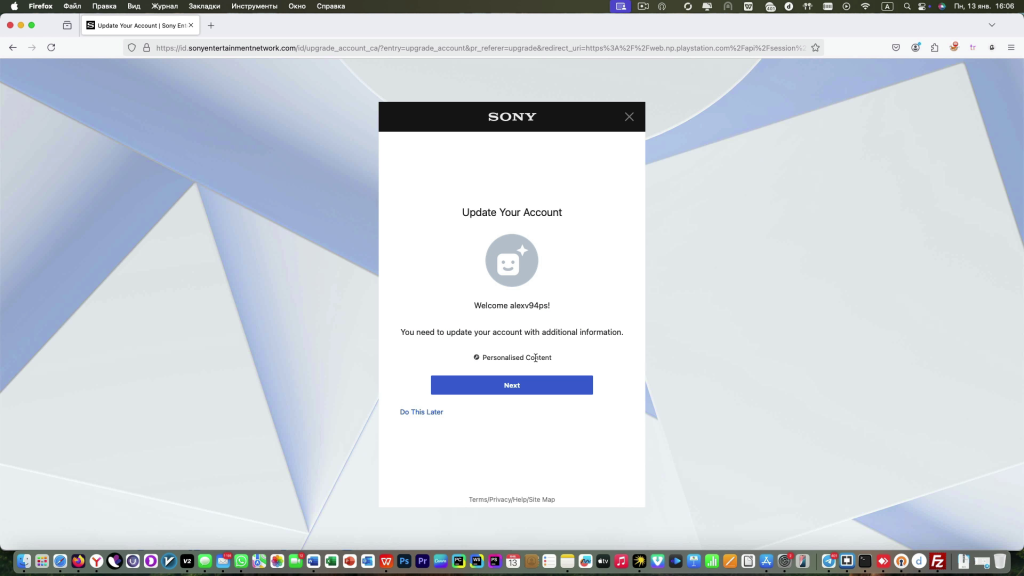Click the URL address bar

(x=480, y=47)
